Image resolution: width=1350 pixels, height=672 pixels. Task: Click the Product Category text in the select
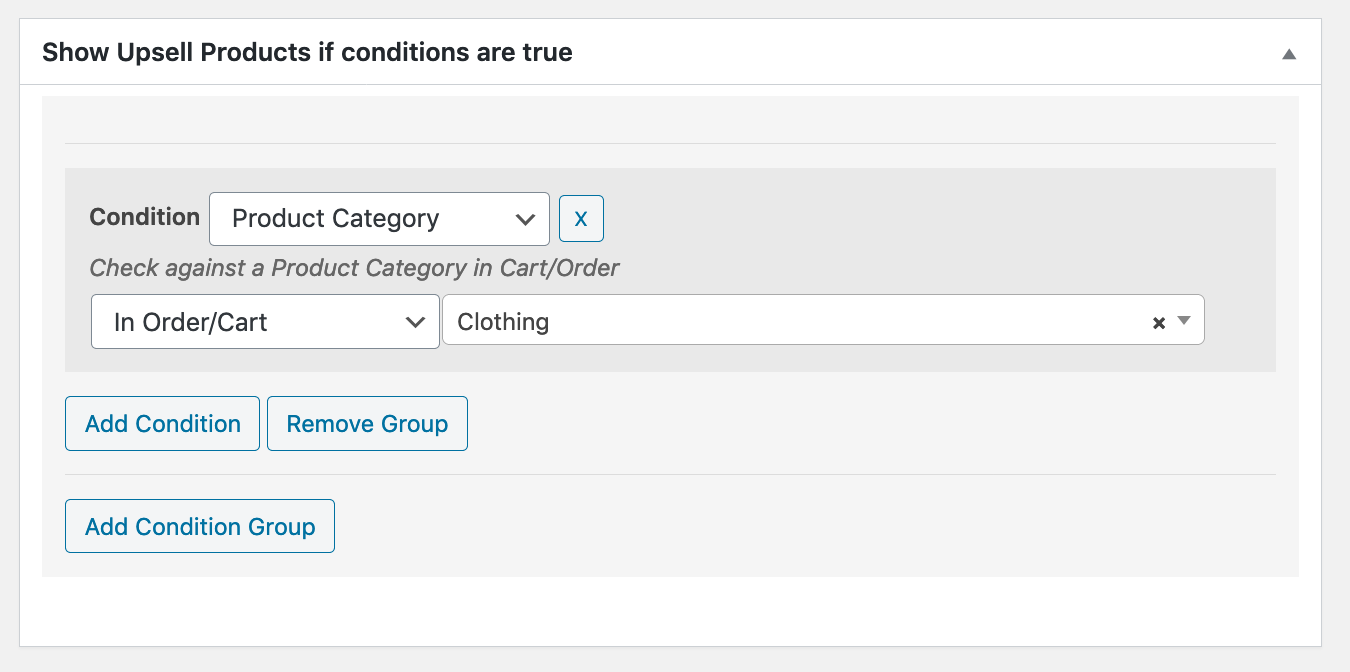335,219
